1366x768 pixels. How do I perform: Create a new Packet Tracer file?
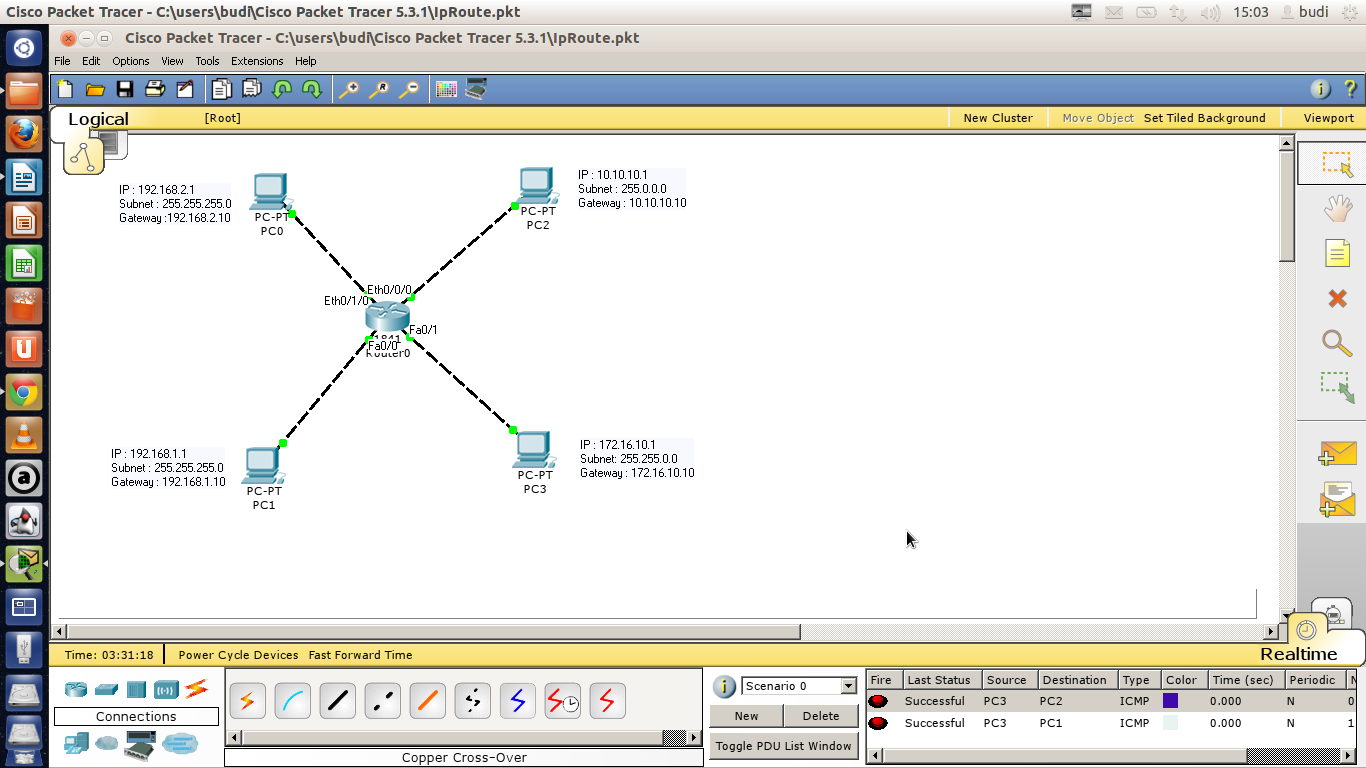pos(65,89)
